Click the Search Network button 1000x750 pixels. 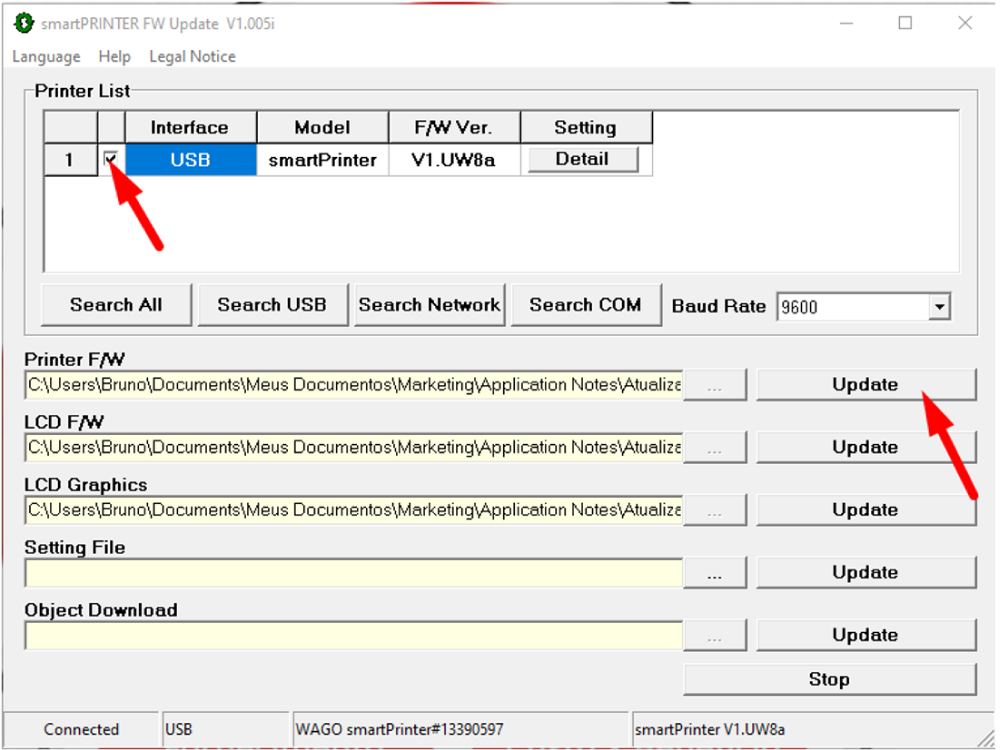[x=429, y=305]
